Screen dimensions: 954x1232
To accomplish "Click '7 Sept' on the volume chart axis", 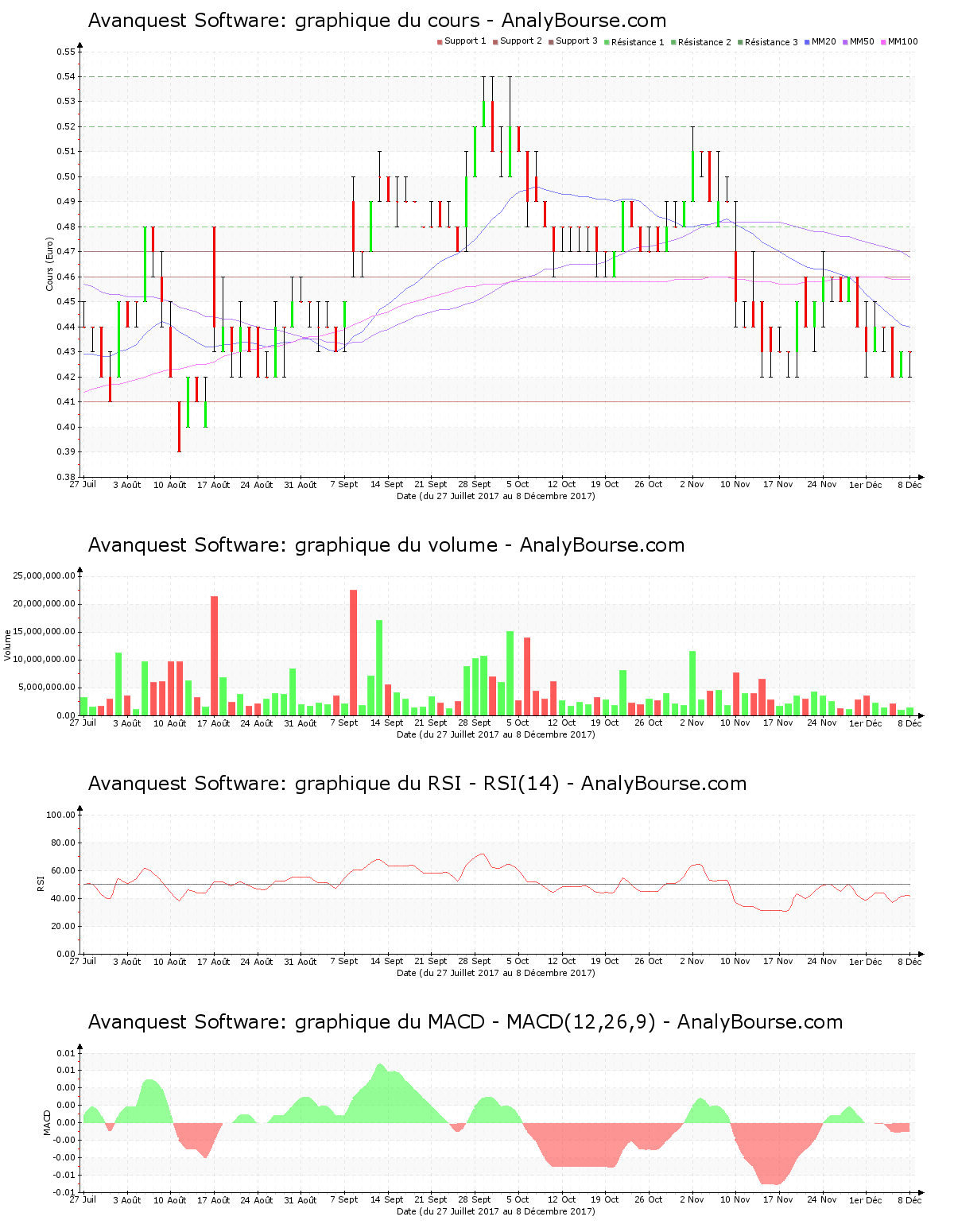I will pos(344,723).
